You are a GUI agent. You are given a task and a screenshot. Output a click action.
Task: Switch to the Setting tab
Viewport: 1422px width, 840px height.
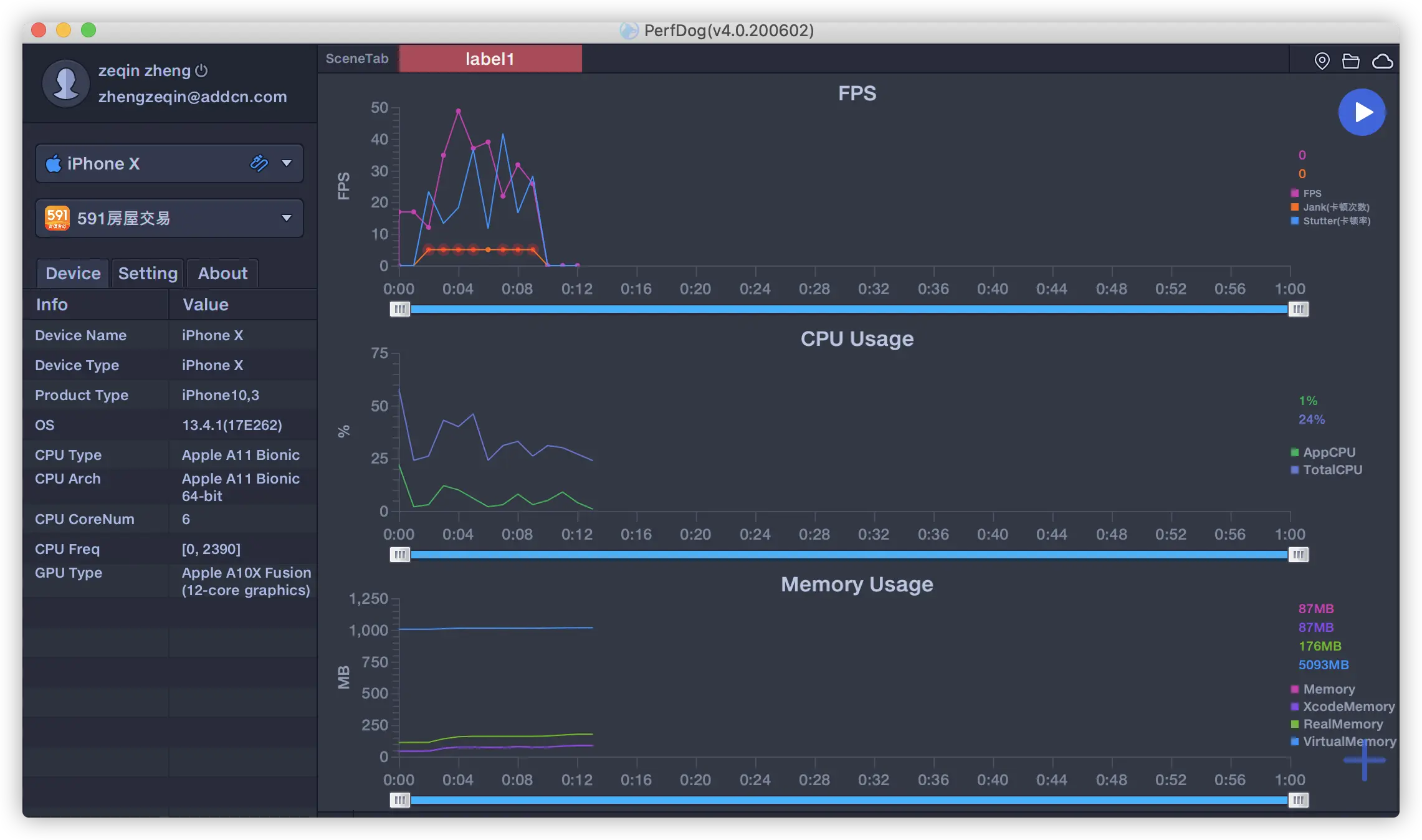pyautogui.click(x=148, y=273)
